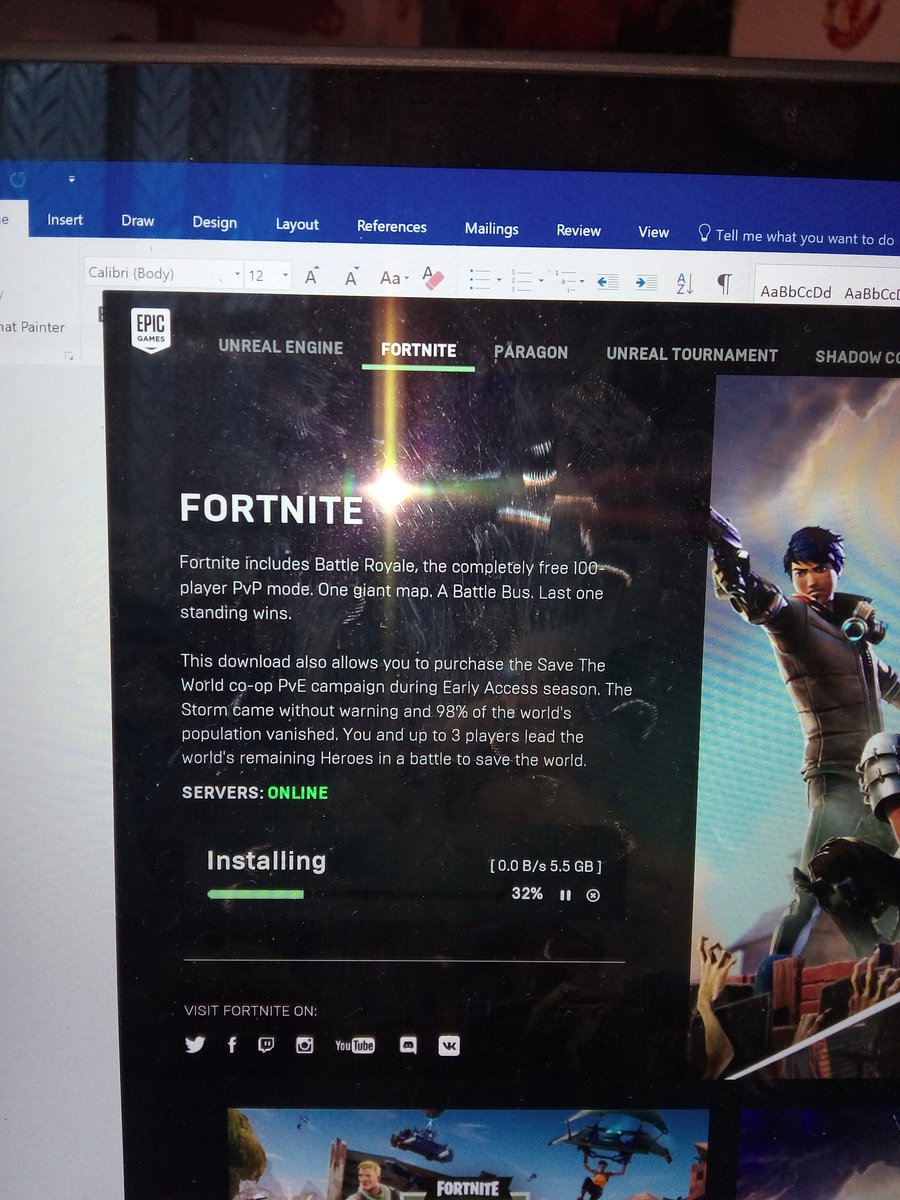900x1200 pixels.
Task: Open Clipboard pane launcher in Word
Action: pos(69,356)
